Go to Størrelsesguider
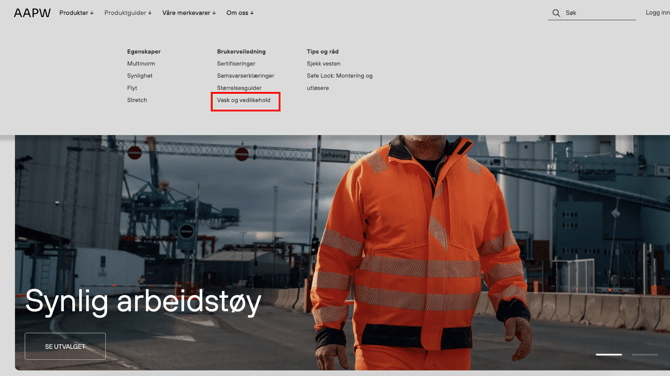 (239, 88)
